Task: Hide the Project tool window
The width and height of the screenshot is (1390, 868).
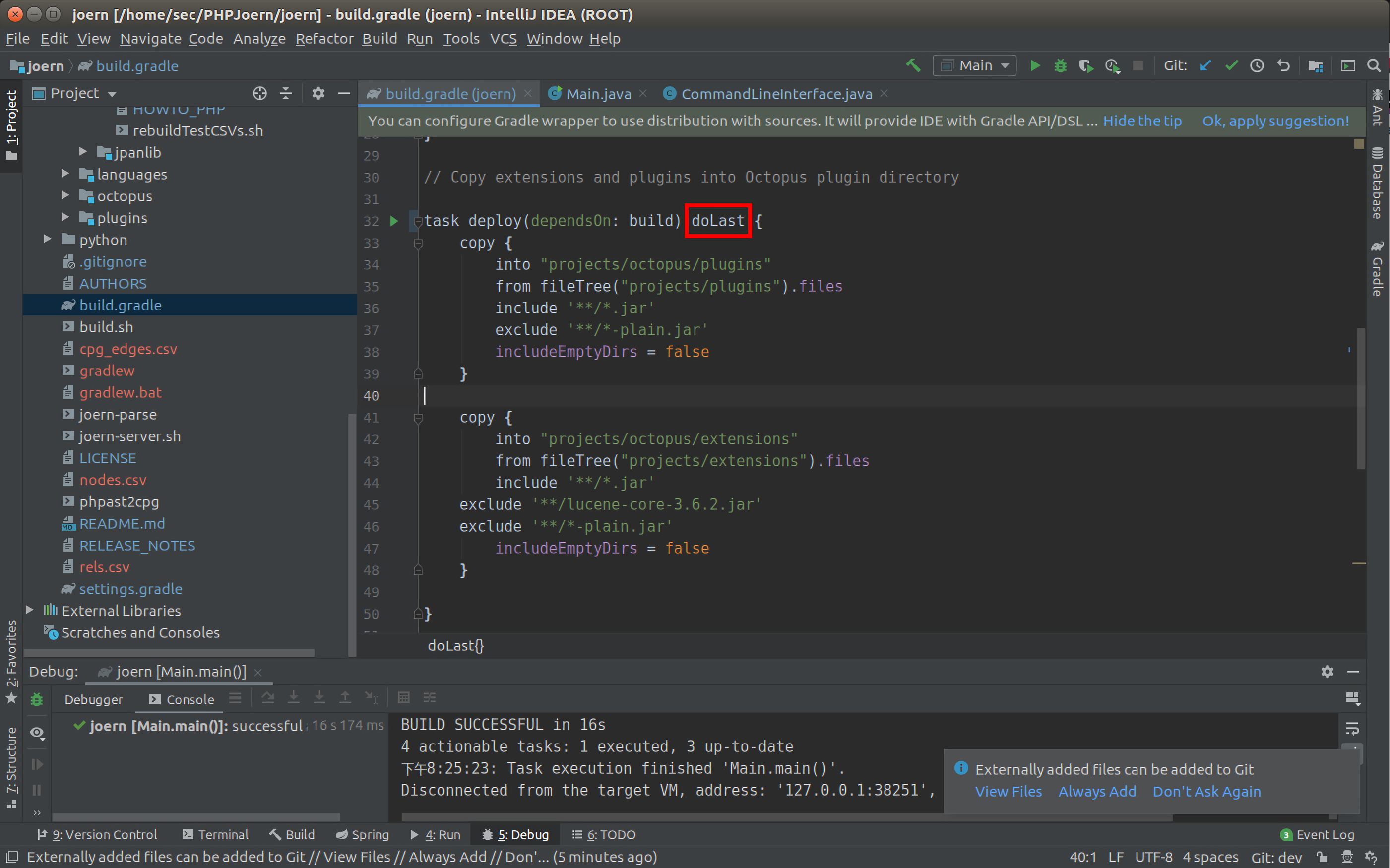Action: tap(344, 93)
